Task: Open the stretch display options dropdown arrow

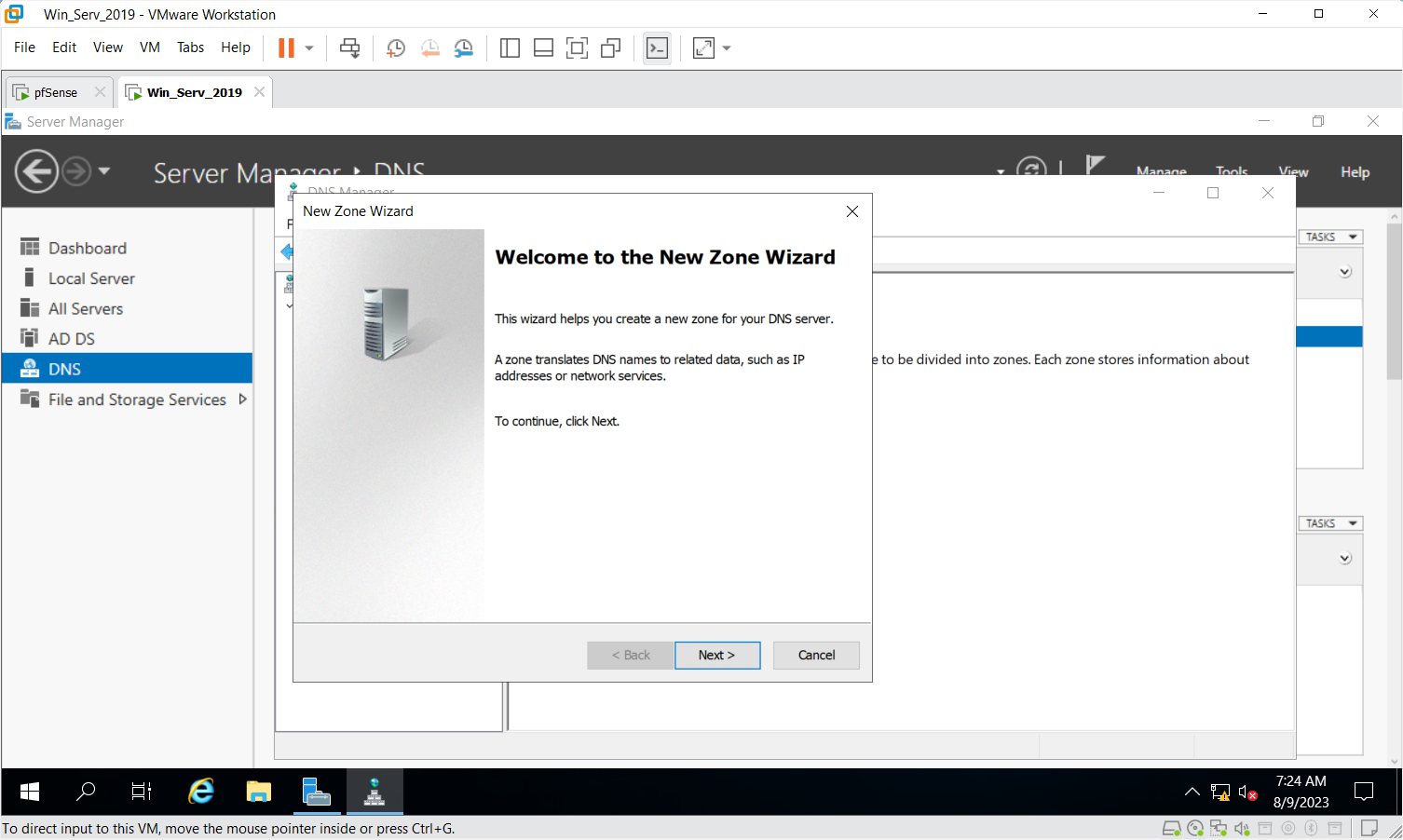Action: tap(727, 47)
